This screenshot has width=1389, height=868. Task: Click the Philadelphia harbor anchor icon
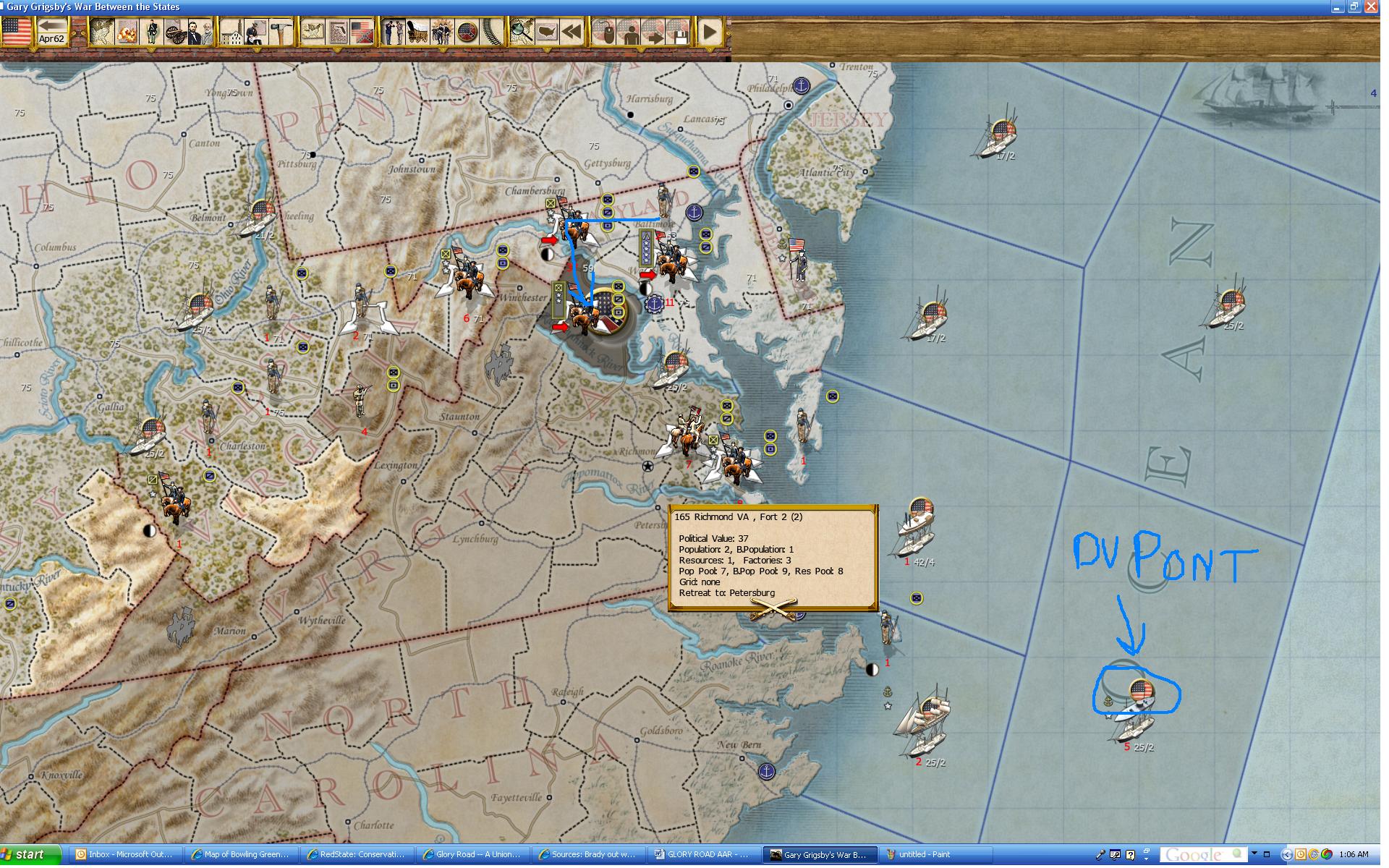pos(801,86)
